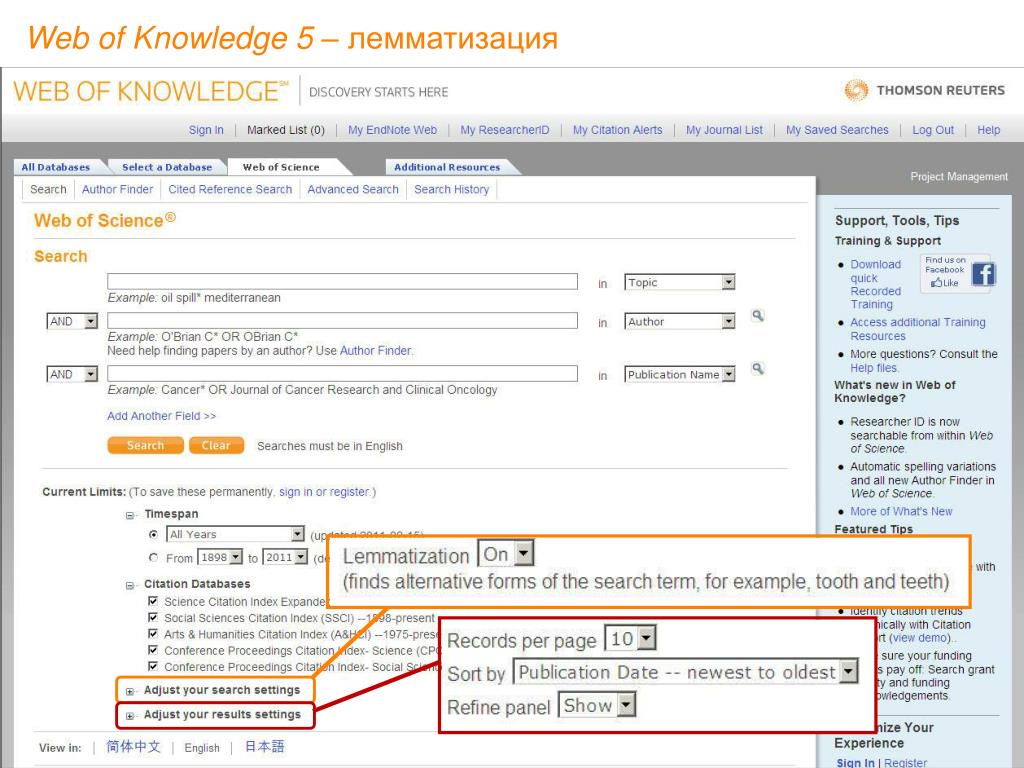1024x768 pixels.
Task: Open the 1898 start year dropdown
Action: pyautogui.click(x=221, y=557)
